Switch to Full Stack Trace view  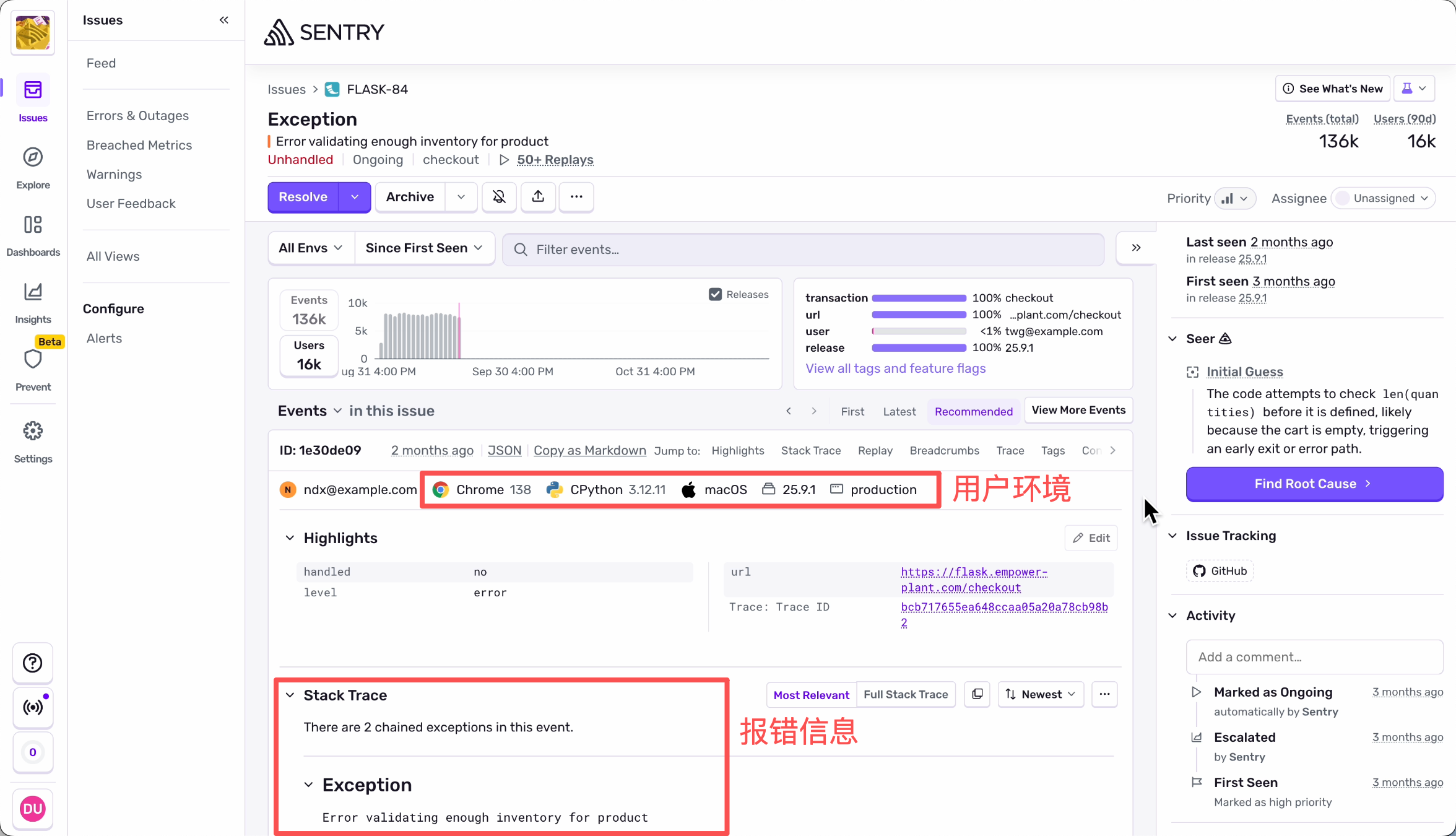tap(906, 694)
